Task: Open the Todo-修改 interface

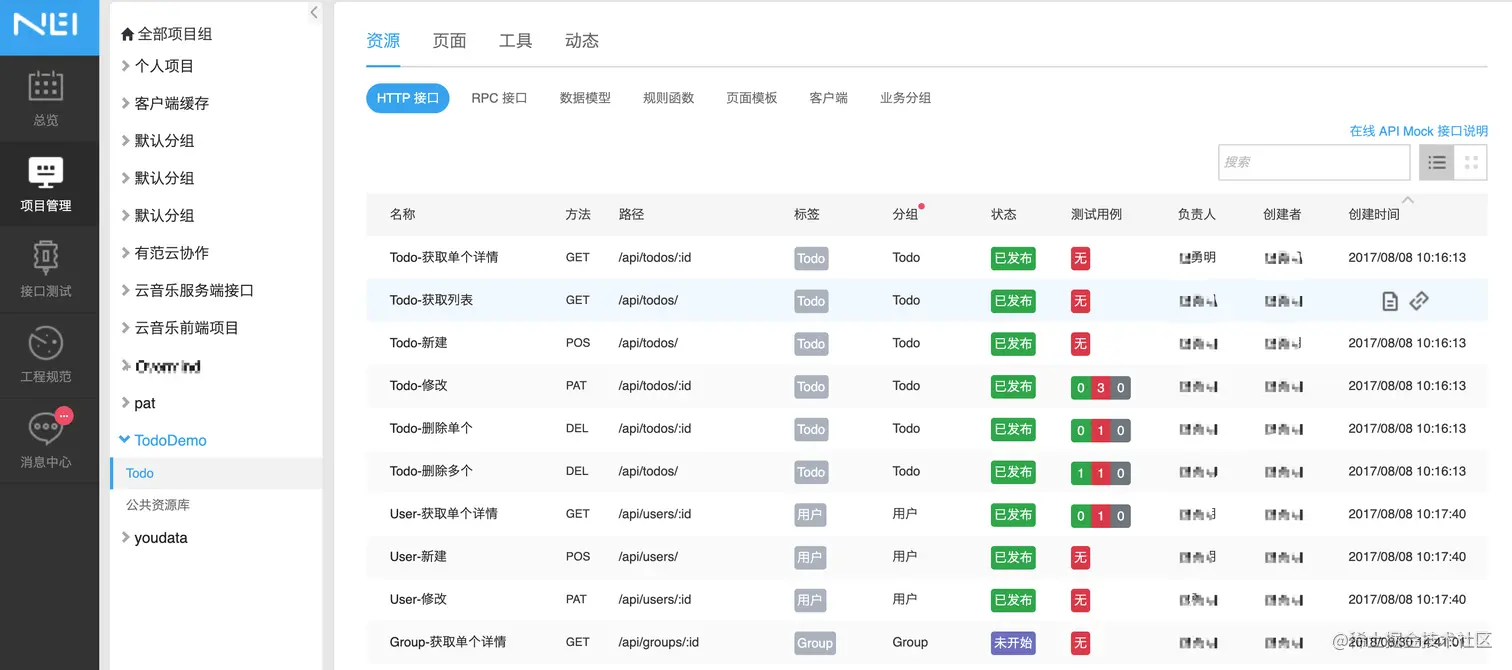Action: click(418, 386)
